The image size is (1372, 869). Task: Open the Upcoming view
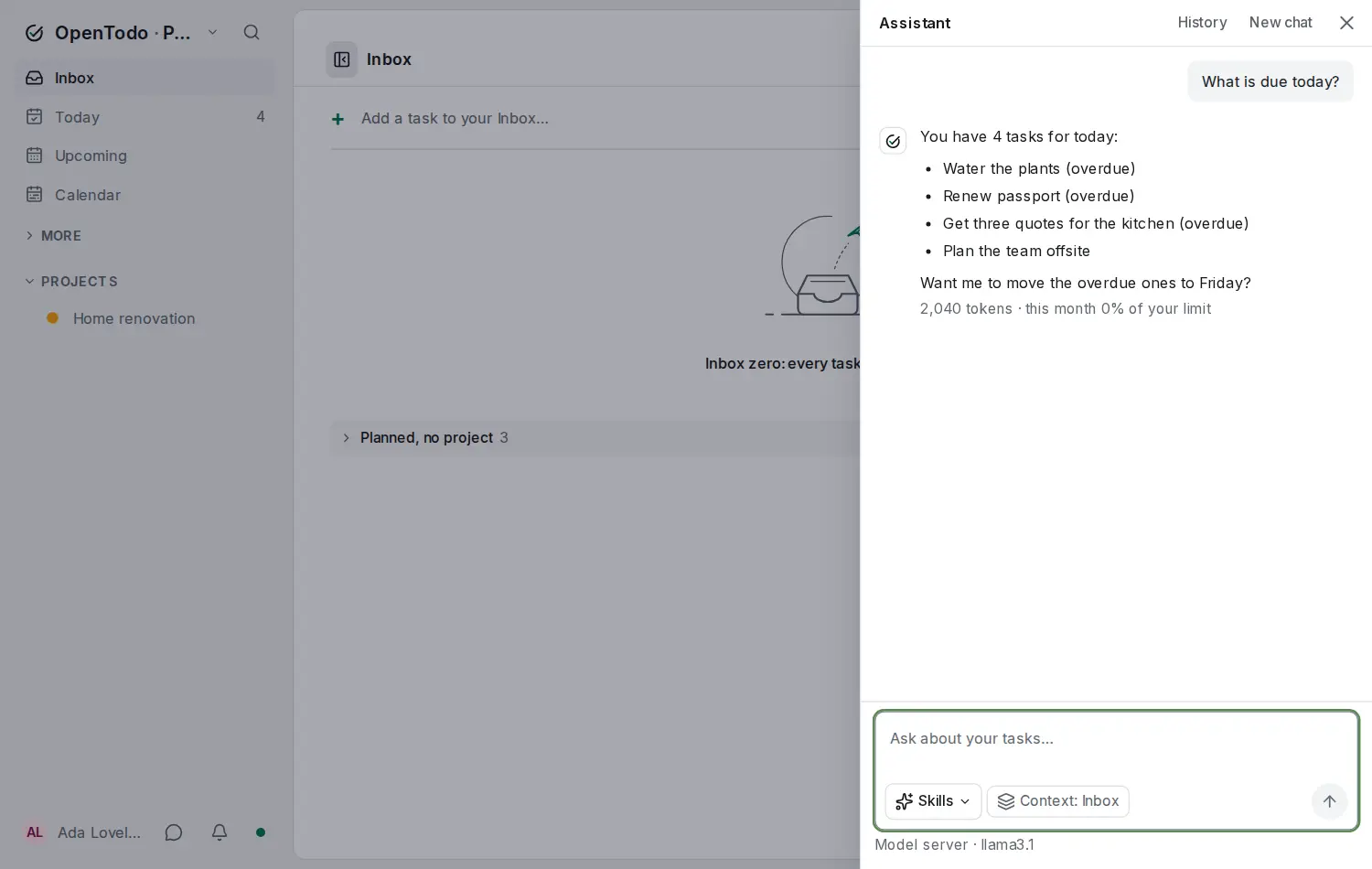coord(145,156)
